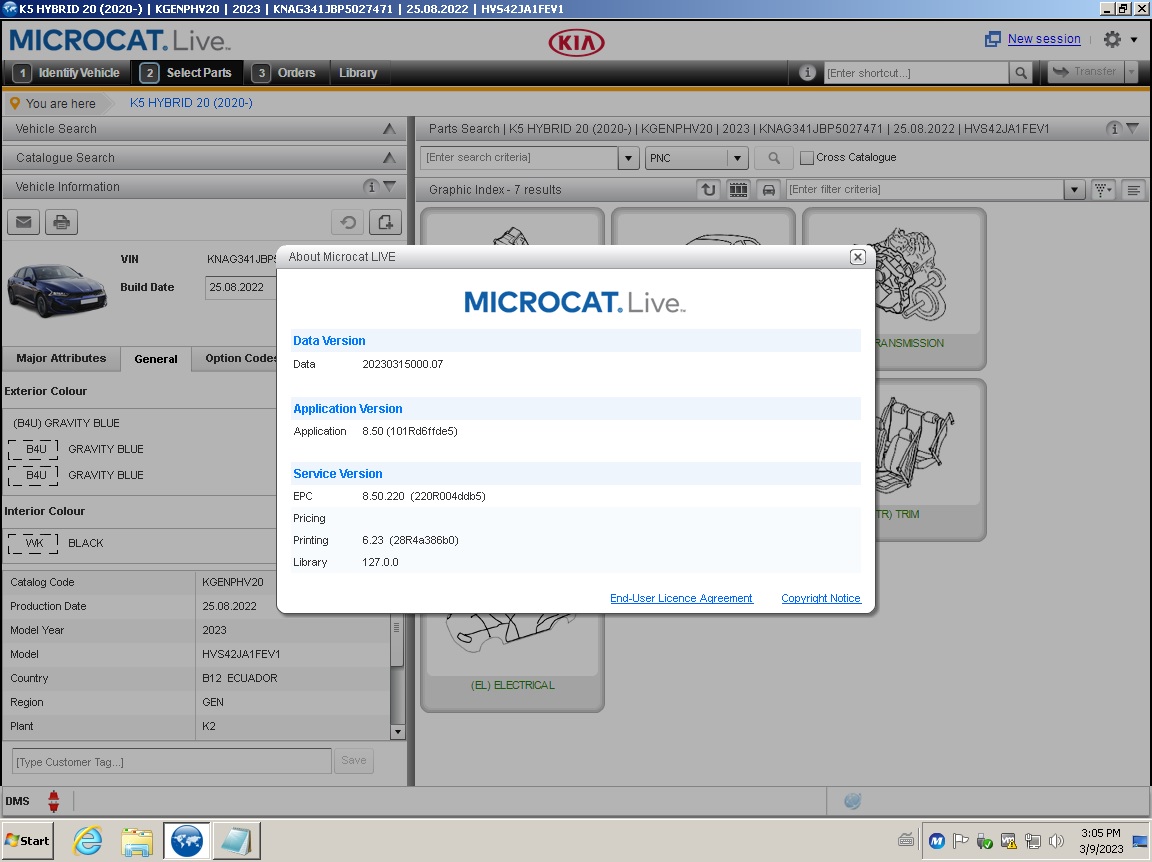Click the Microcat globe app taskbar button

click(x=187, y=841)
